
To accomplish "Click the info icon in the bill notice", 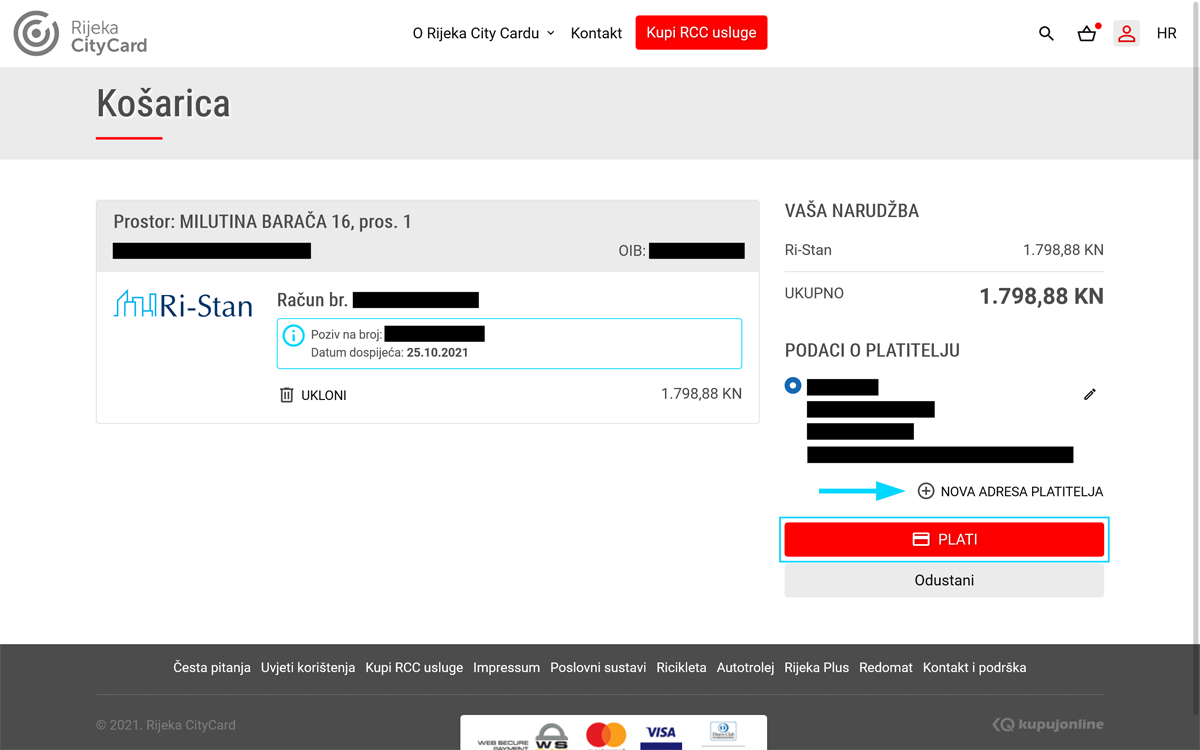I will (x=293, y=335).
